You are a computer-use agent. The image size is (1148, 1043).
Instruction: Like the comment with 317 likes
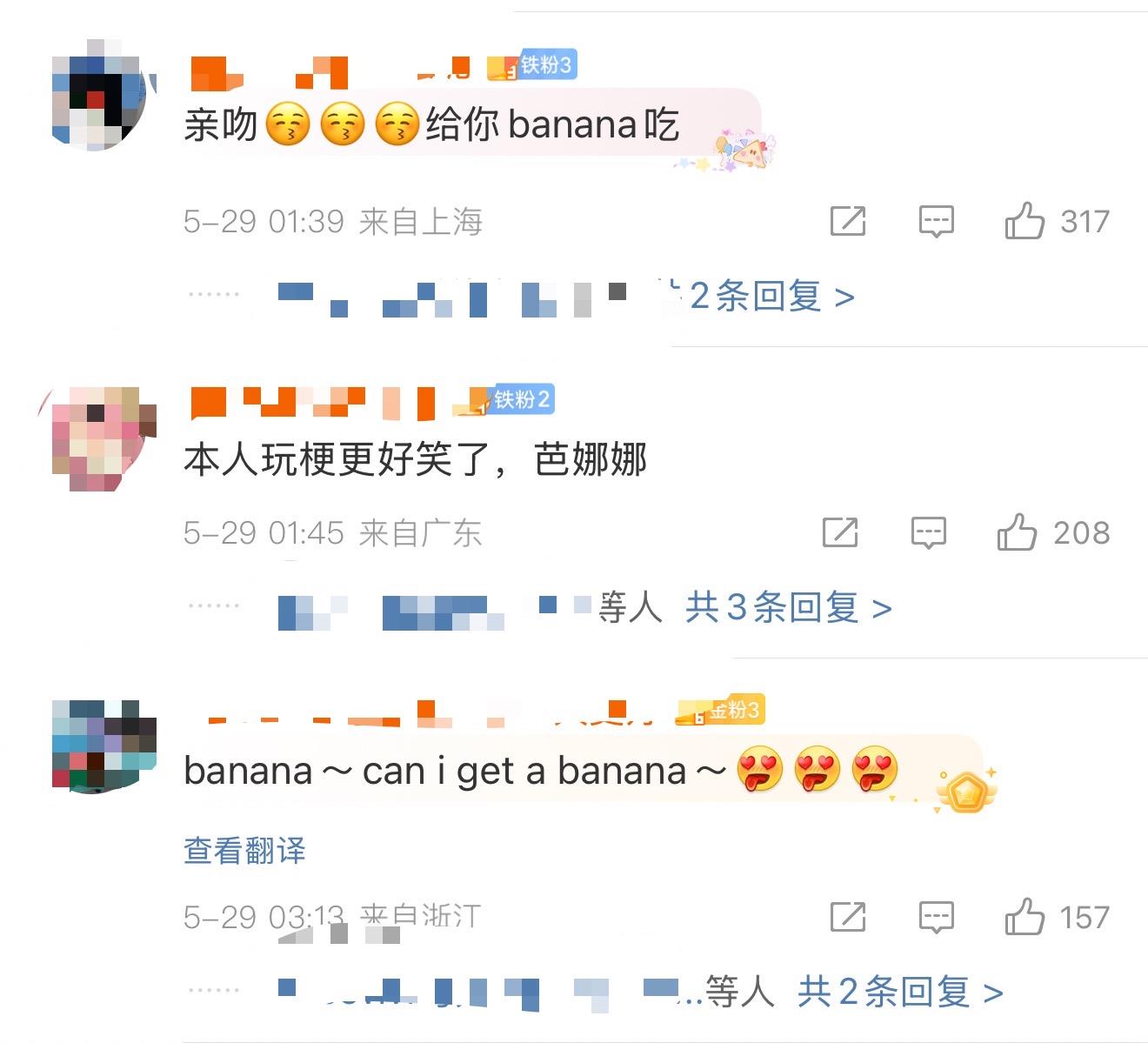(1025, 221)
